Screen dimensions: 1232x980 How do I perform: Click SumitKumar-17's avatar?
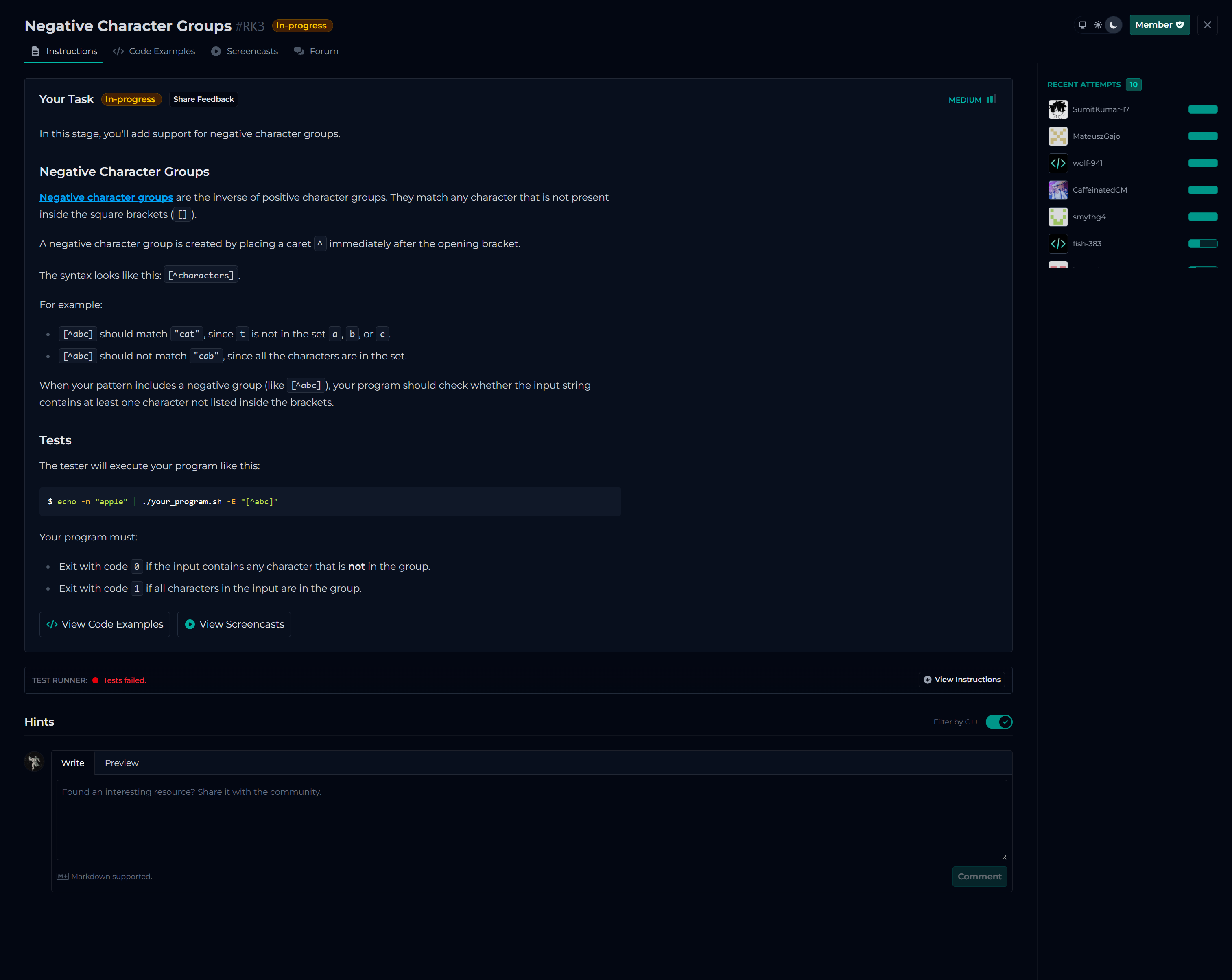pos(1058,109)
